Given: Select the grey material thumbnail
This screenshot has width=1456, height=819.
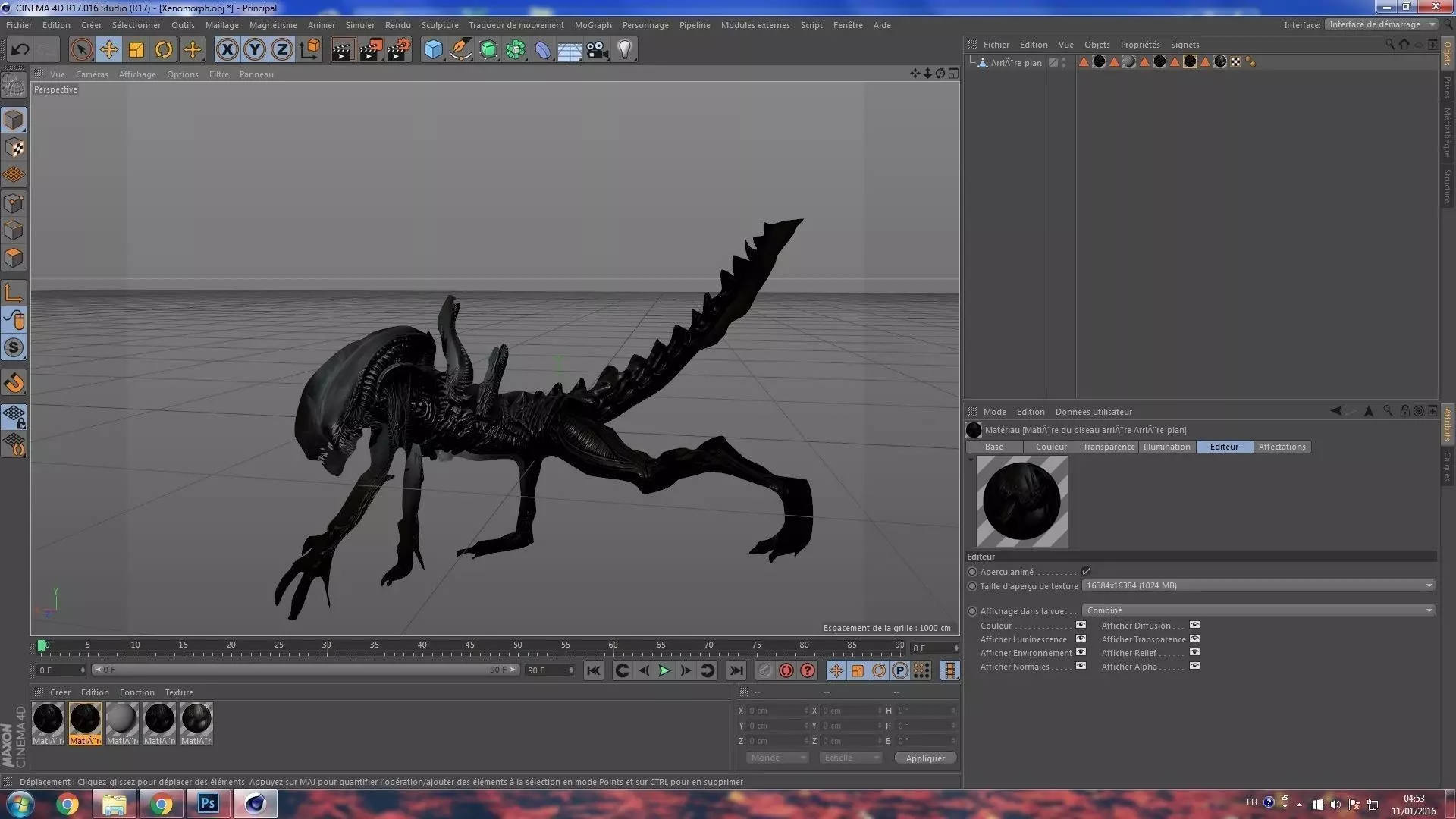Looking at the screenshot, I should (x=121, y=723).
